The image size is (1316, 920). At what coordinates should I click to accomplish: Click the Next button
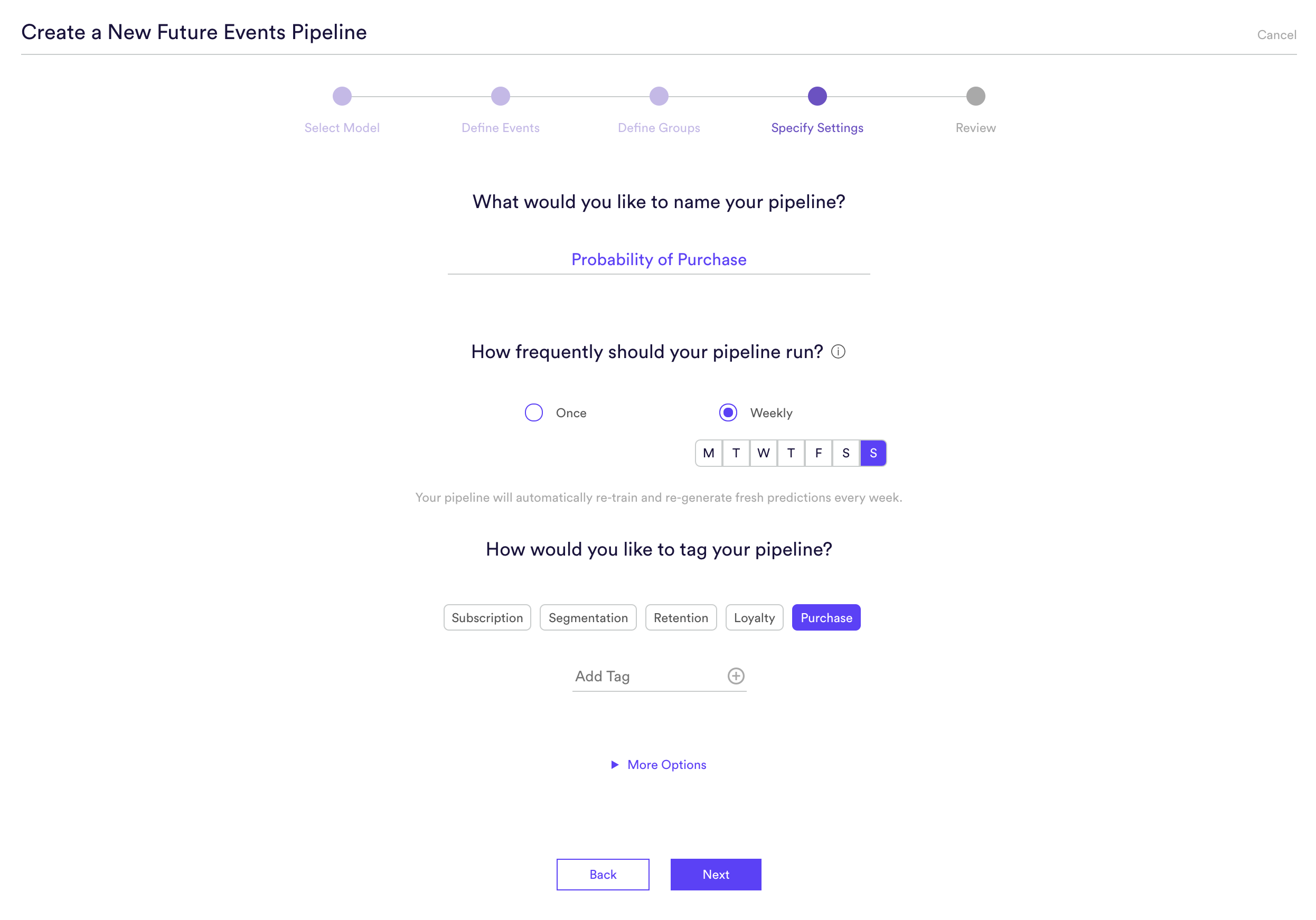tap(716, 875)
